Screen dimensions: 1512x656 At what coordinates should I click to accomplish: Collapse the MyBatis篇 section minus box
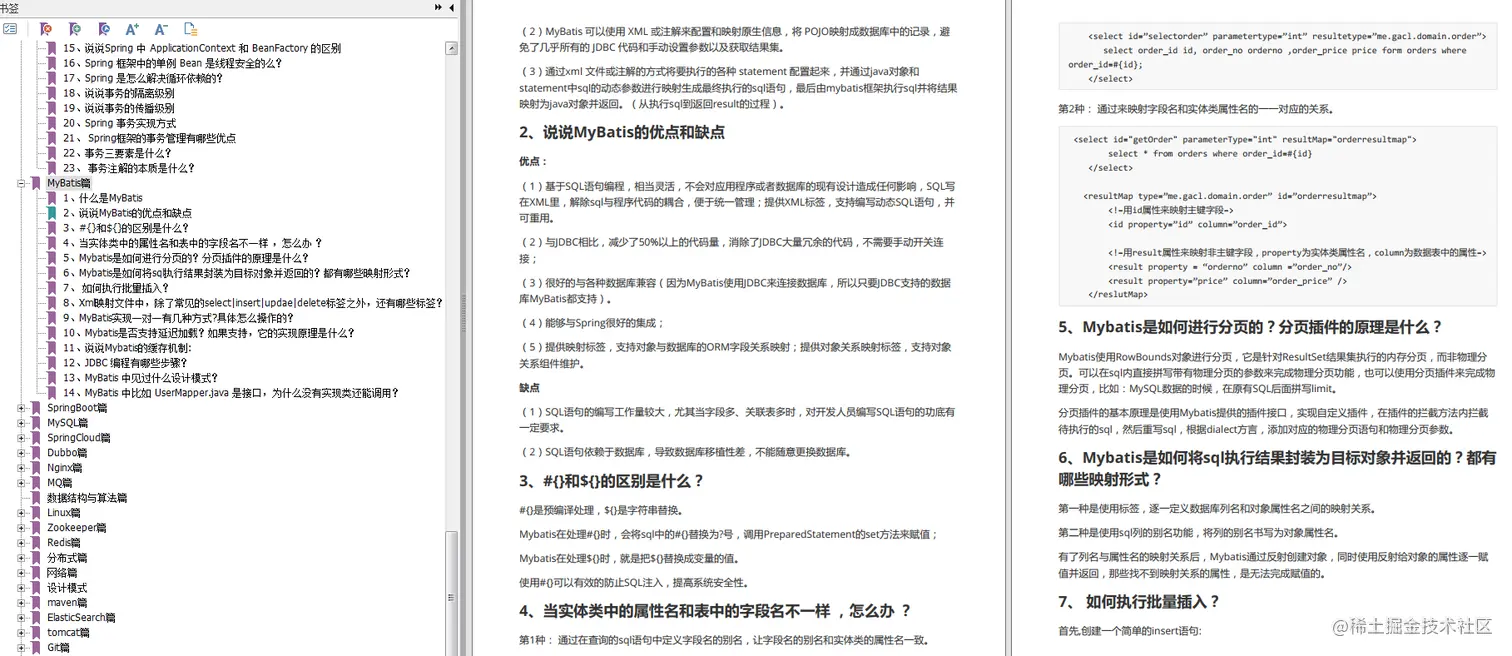[22, 183]
